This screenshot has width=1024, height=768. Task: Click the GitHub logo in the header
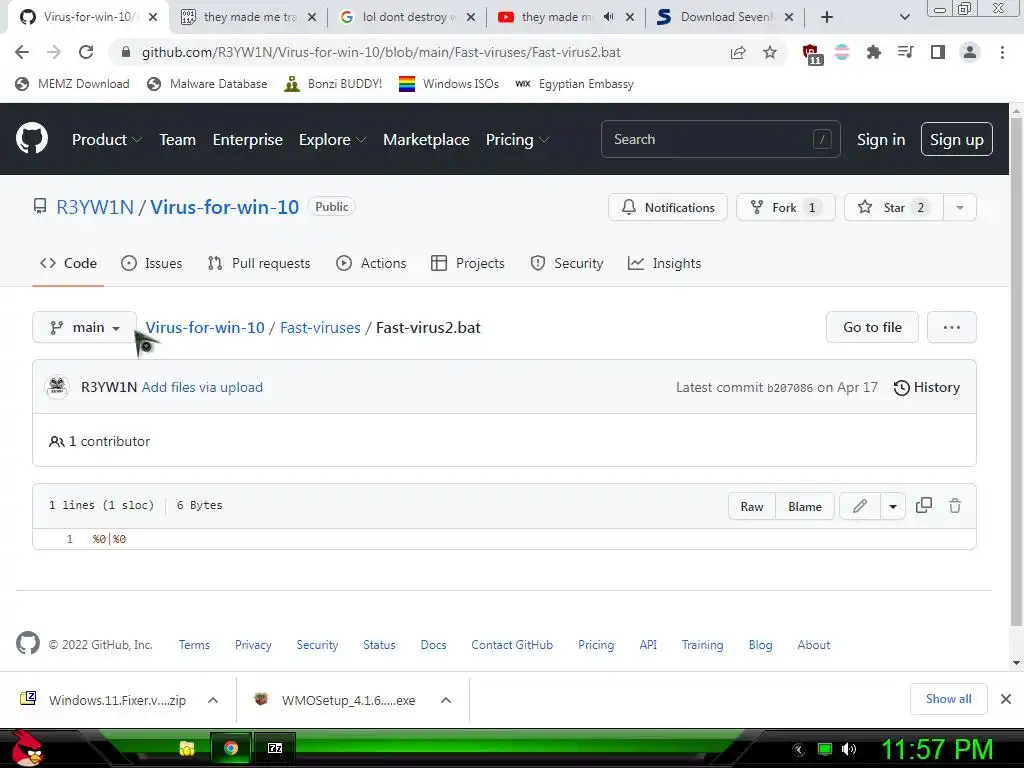(x=32, y=138)
